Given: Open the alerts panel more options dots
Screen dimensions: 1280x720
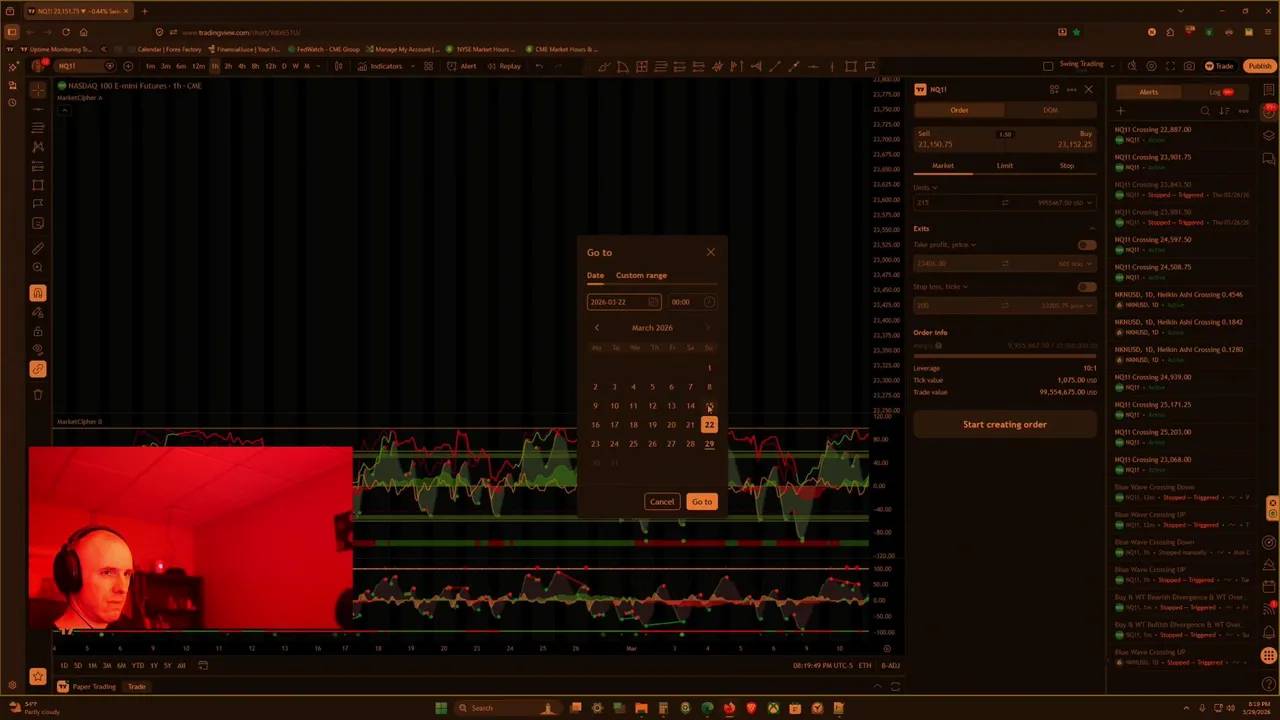Looking at the screenshot, I should pyautogui.click(x=1243, y=111).
